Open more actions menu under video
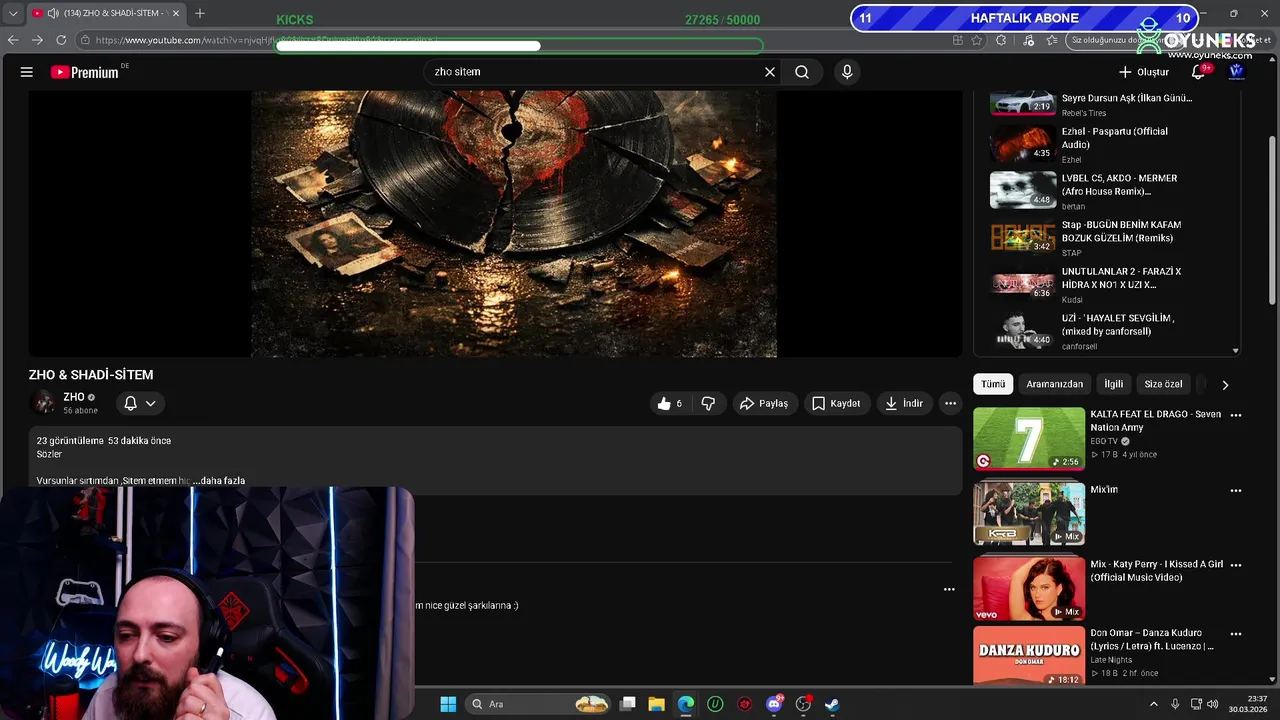The width and height of the screenshot is (1280, 720). 951,403
